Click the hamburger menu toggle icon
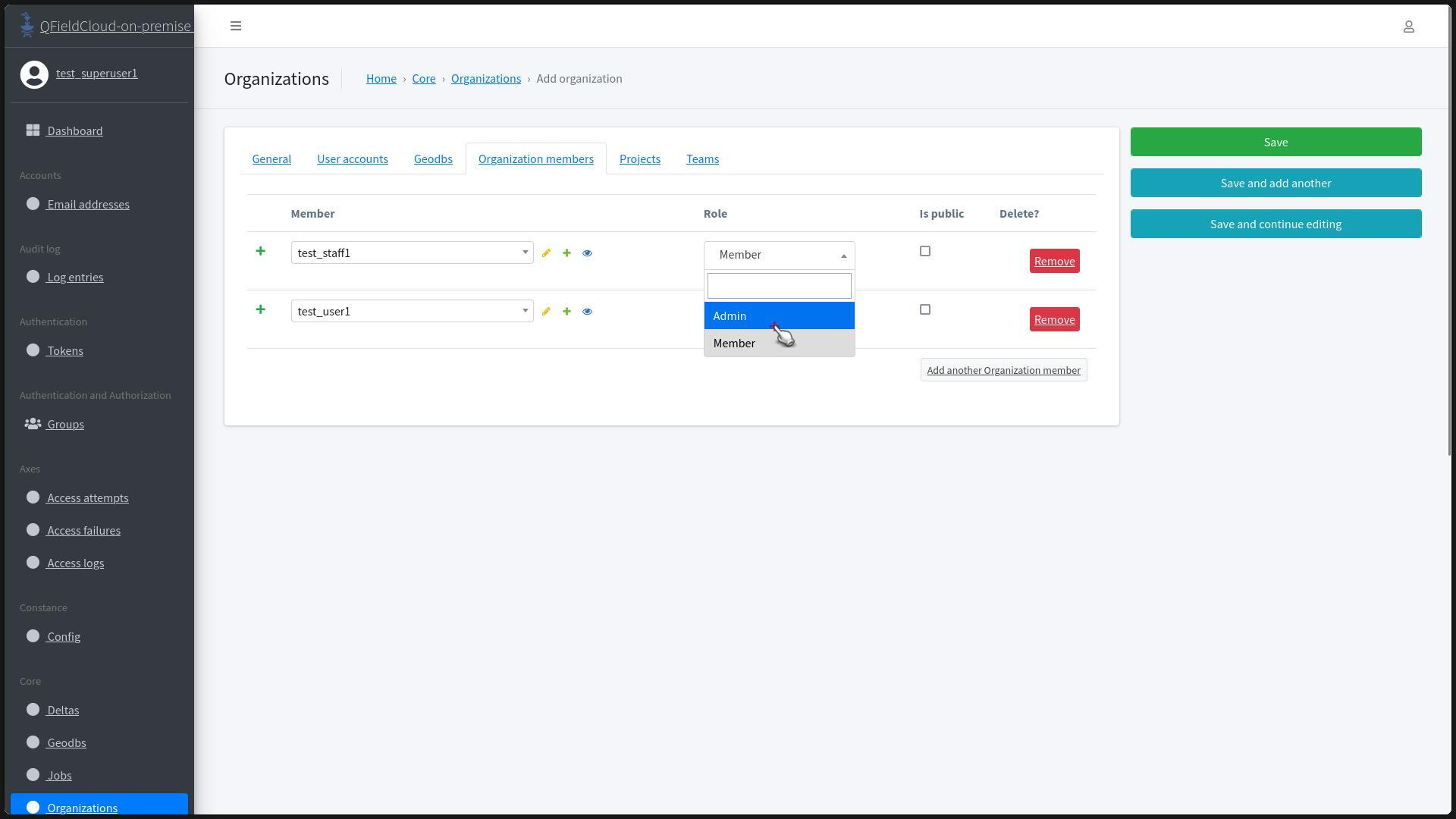The image size is (1456, 819). [x=236, y=26]
